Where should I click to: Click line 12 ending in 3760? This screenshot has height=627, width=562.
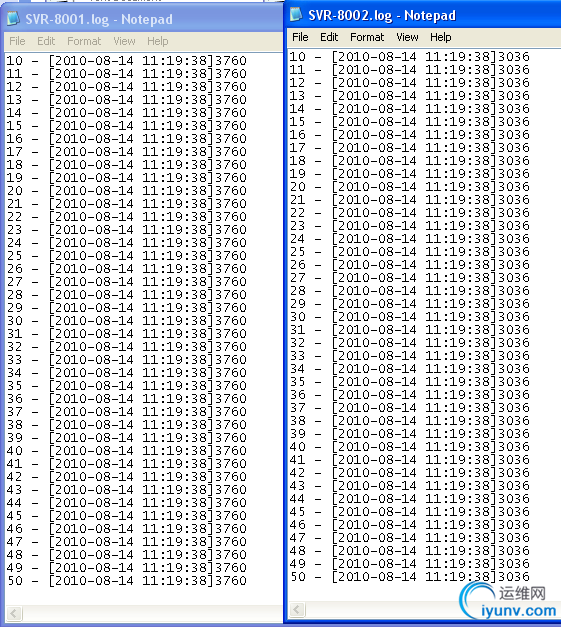point(126,87)
